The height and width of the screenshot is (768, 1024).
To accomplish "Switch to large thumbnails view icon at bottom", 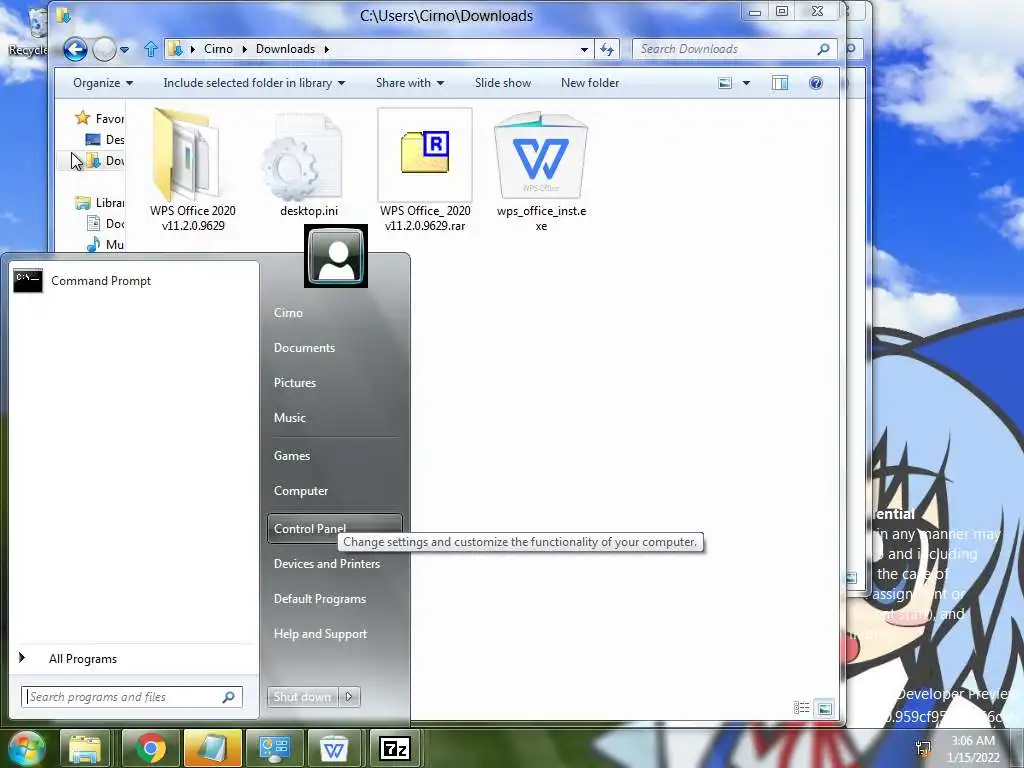I will coord(825,708).
